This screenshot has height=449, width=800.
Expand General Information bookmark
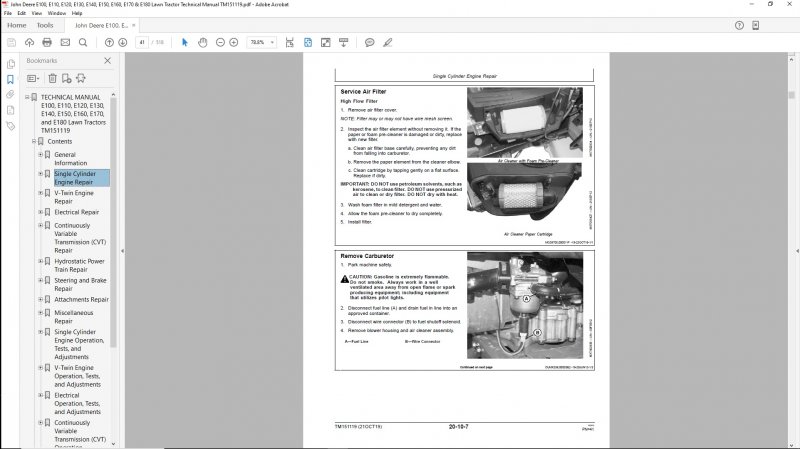tap(41, 155)
